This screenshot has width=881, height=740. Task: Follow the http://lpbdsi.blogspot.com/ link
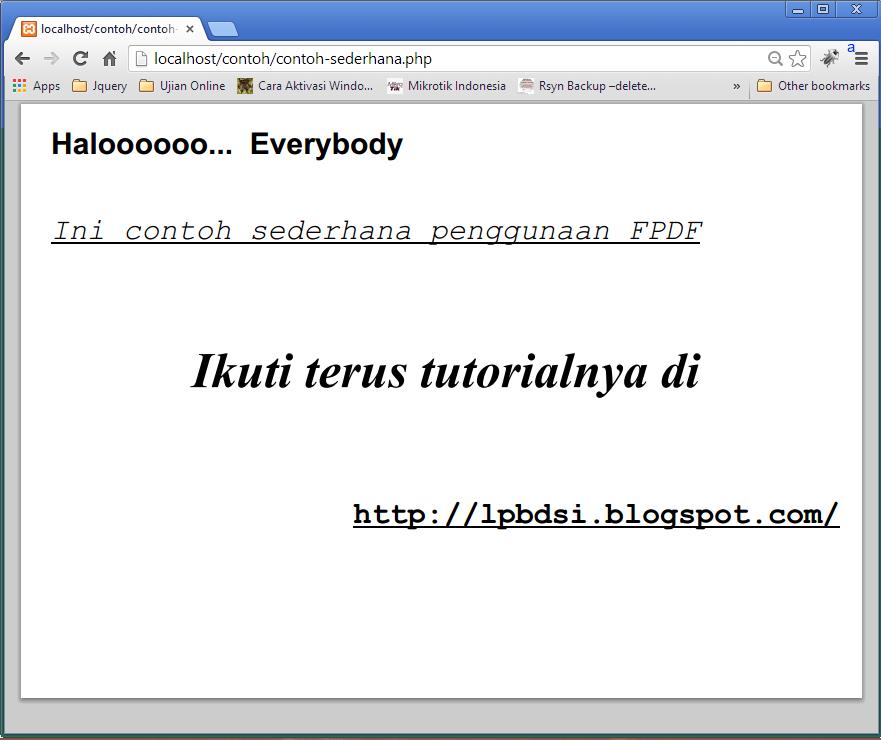[x=595, y=513]
